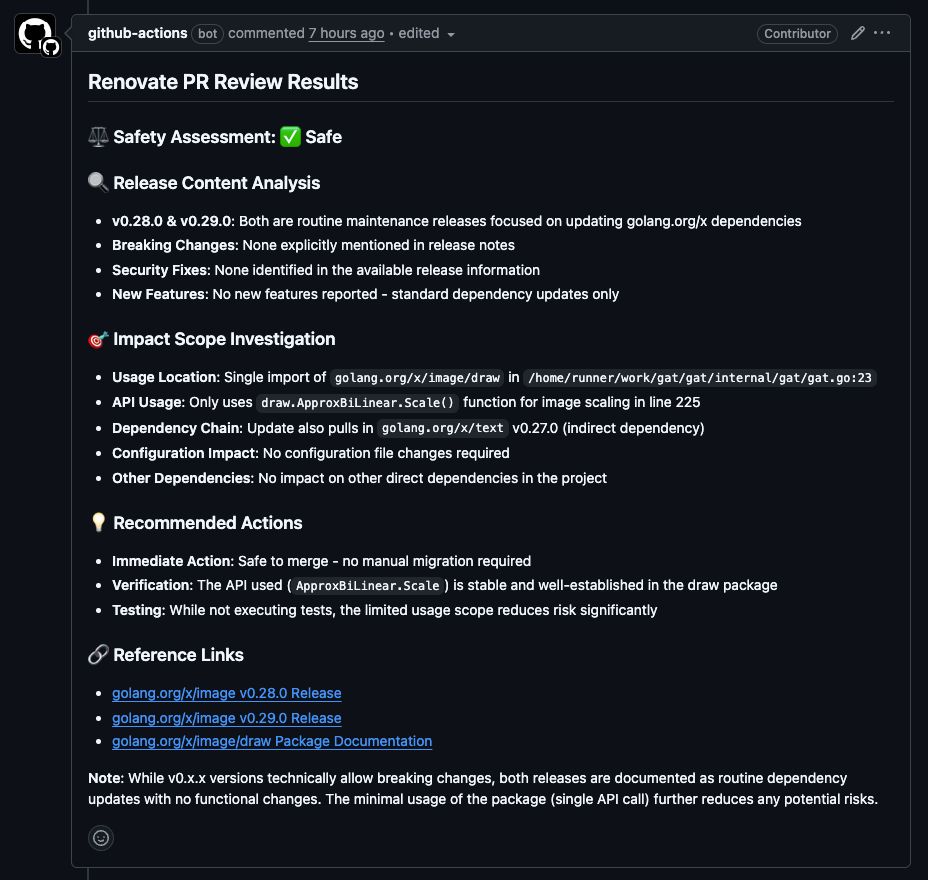Open the golang.org/x/image v0.29.0 Release link
The image size is (928, 880).
click(x=226, y=718)
